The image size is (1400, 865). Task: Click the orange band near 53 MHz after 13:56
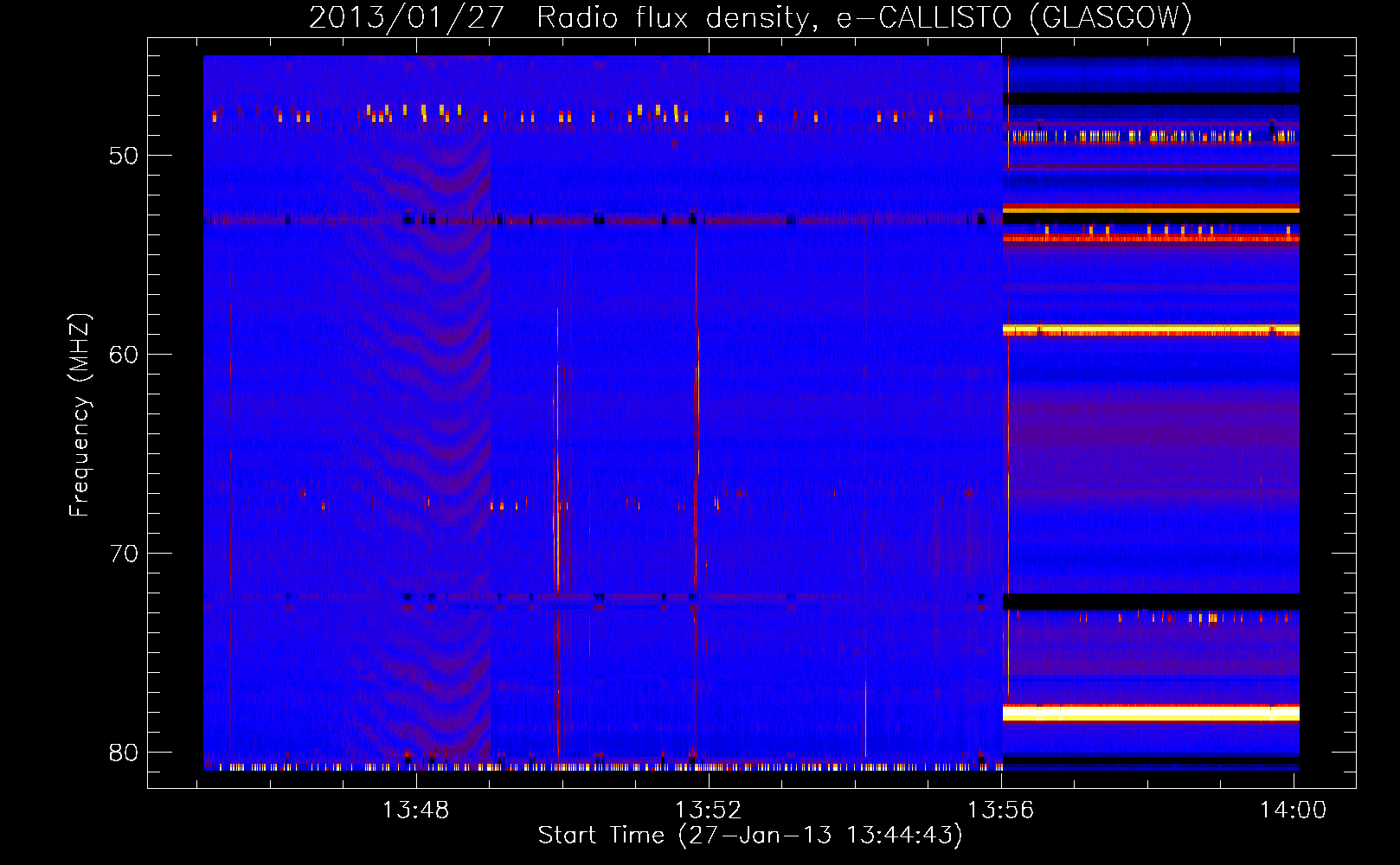pos(1151,208)
